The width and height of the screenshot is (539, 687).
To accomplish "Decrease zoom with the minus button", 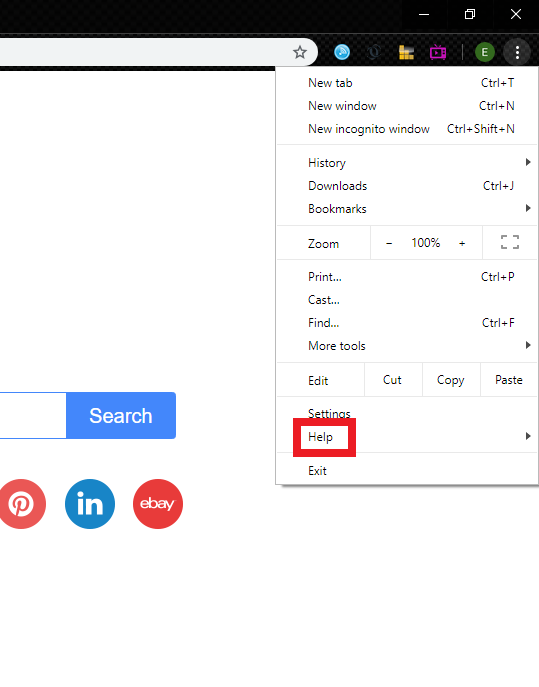I will (389, 243).
